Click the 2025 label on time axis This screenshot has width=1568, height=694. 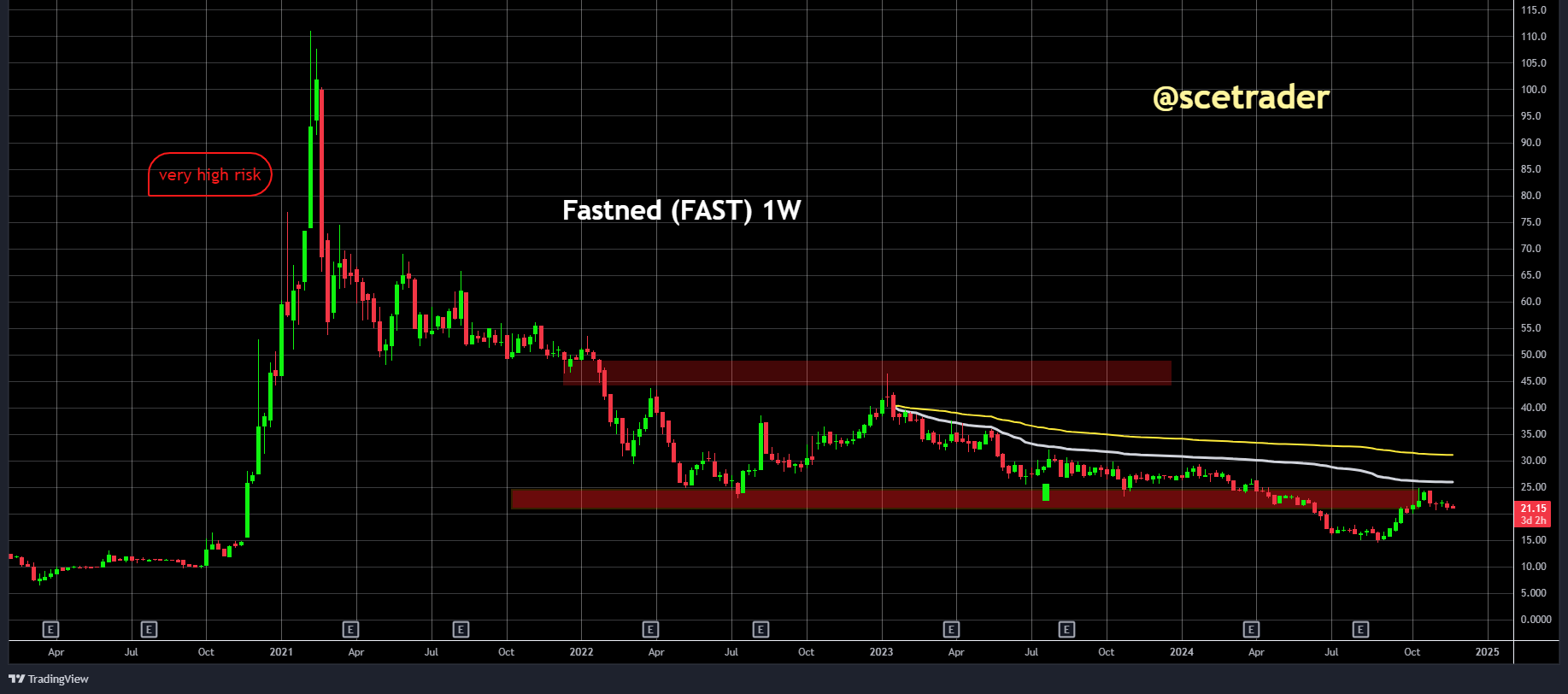coord(1487,652)
